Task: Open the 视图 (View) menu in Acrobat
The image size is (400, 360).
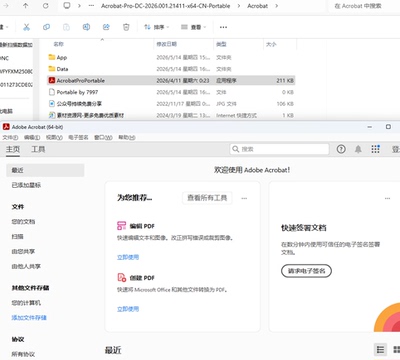Action: [x=54, y=137]
